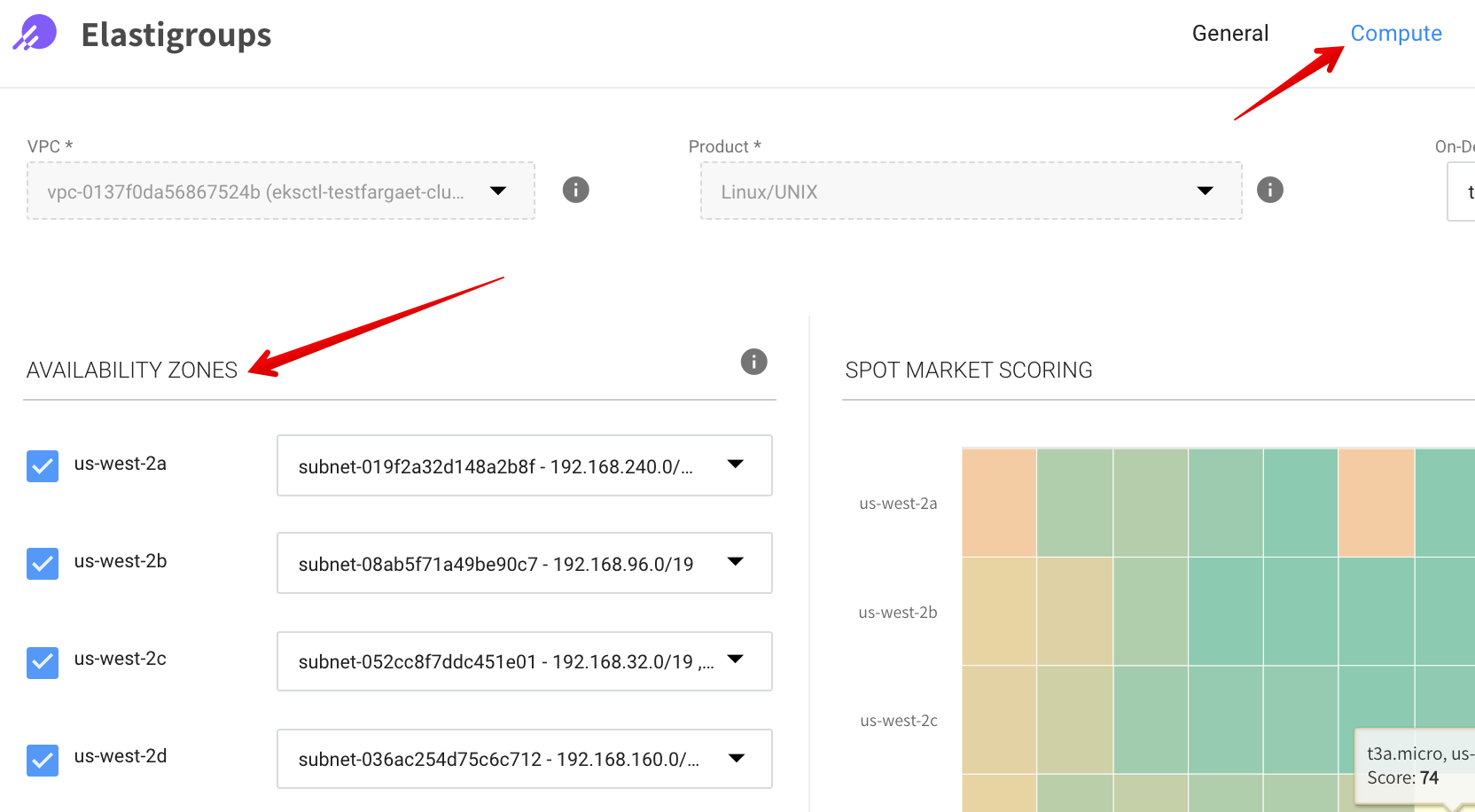The image size is (1475, 812).
Task: Expand the us-west-2b subnet selector
Action: 524,563
